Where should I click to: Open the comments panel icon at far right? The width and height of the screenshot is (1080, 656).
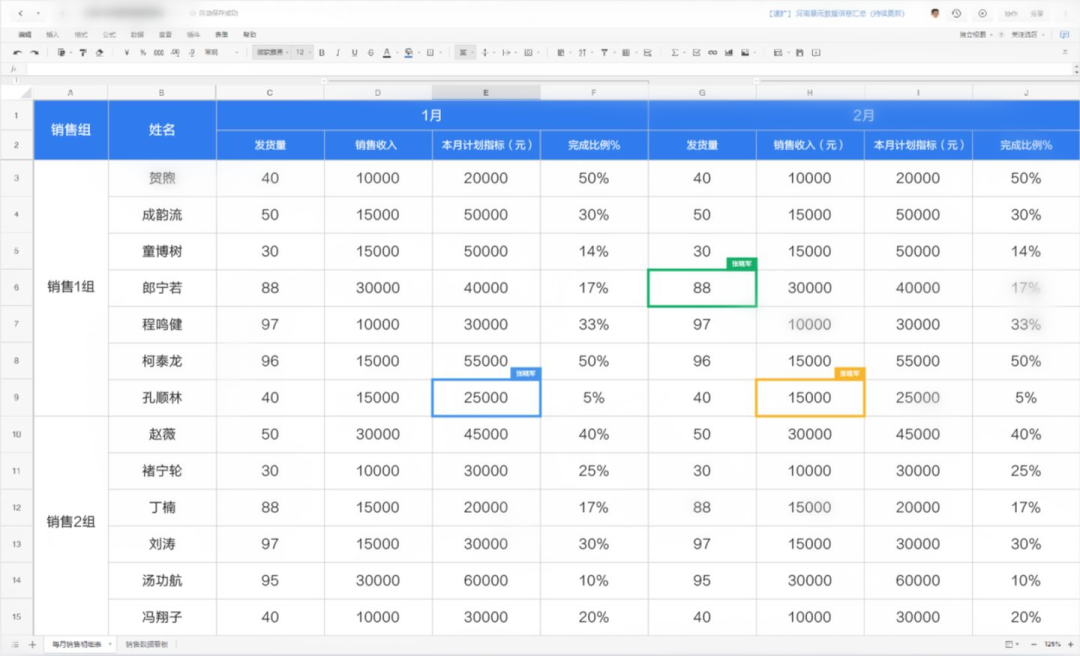coord(1065,34)
